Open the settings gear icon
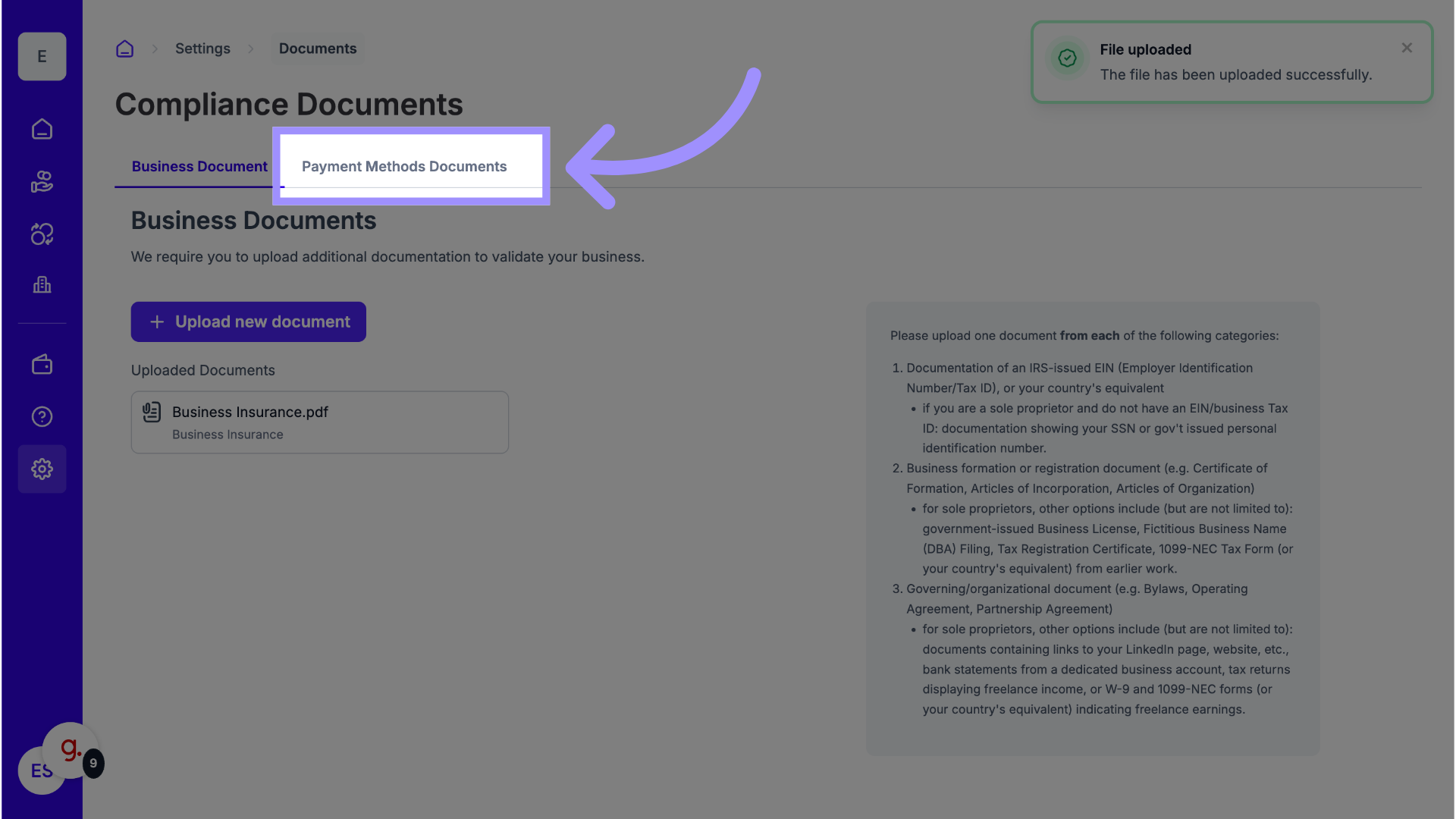The image size is (1456, 819). click(x=42, y=469)
